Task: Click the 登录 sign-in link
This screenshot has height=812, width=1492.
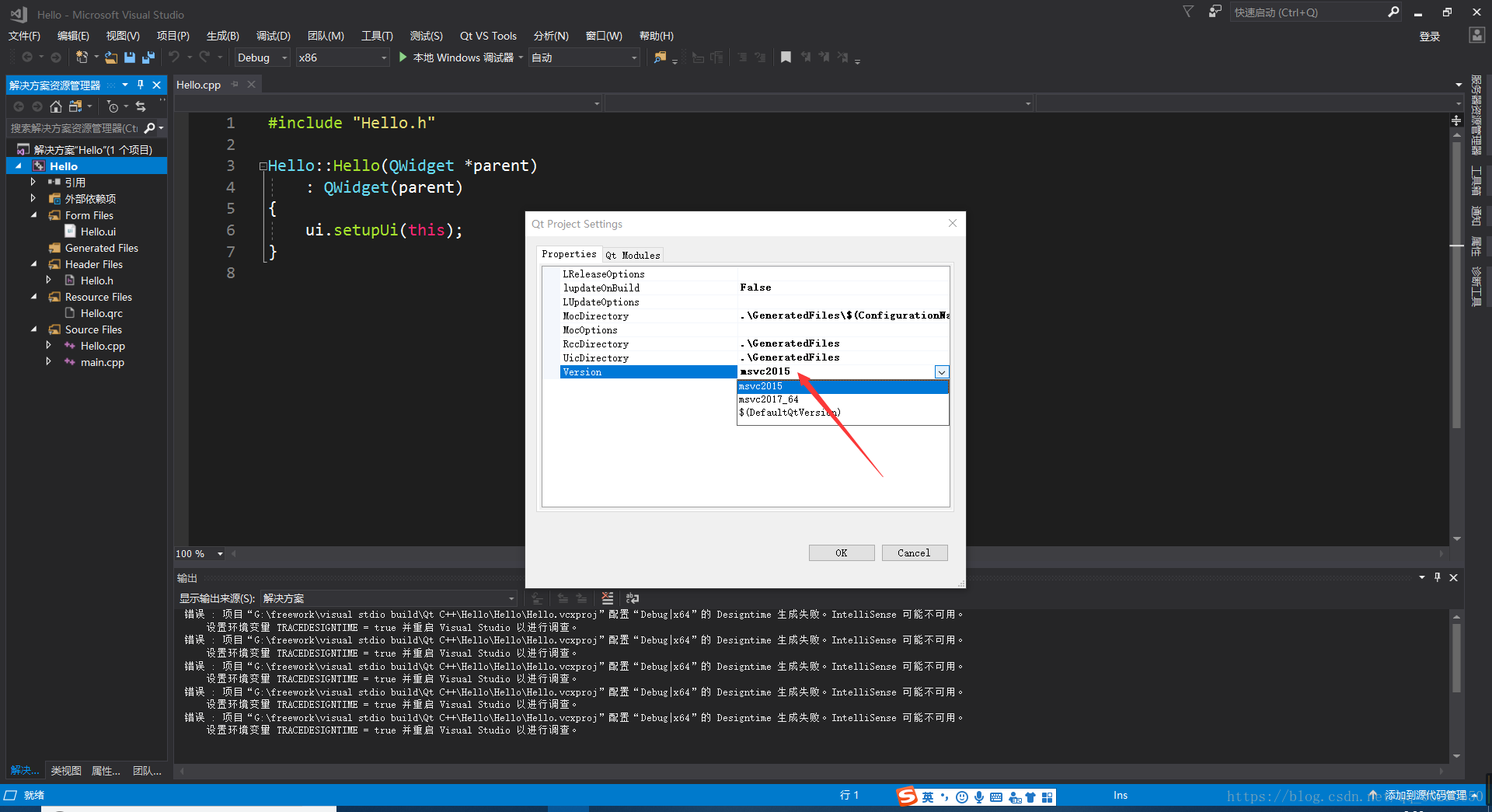Action: click(1430, 37)
